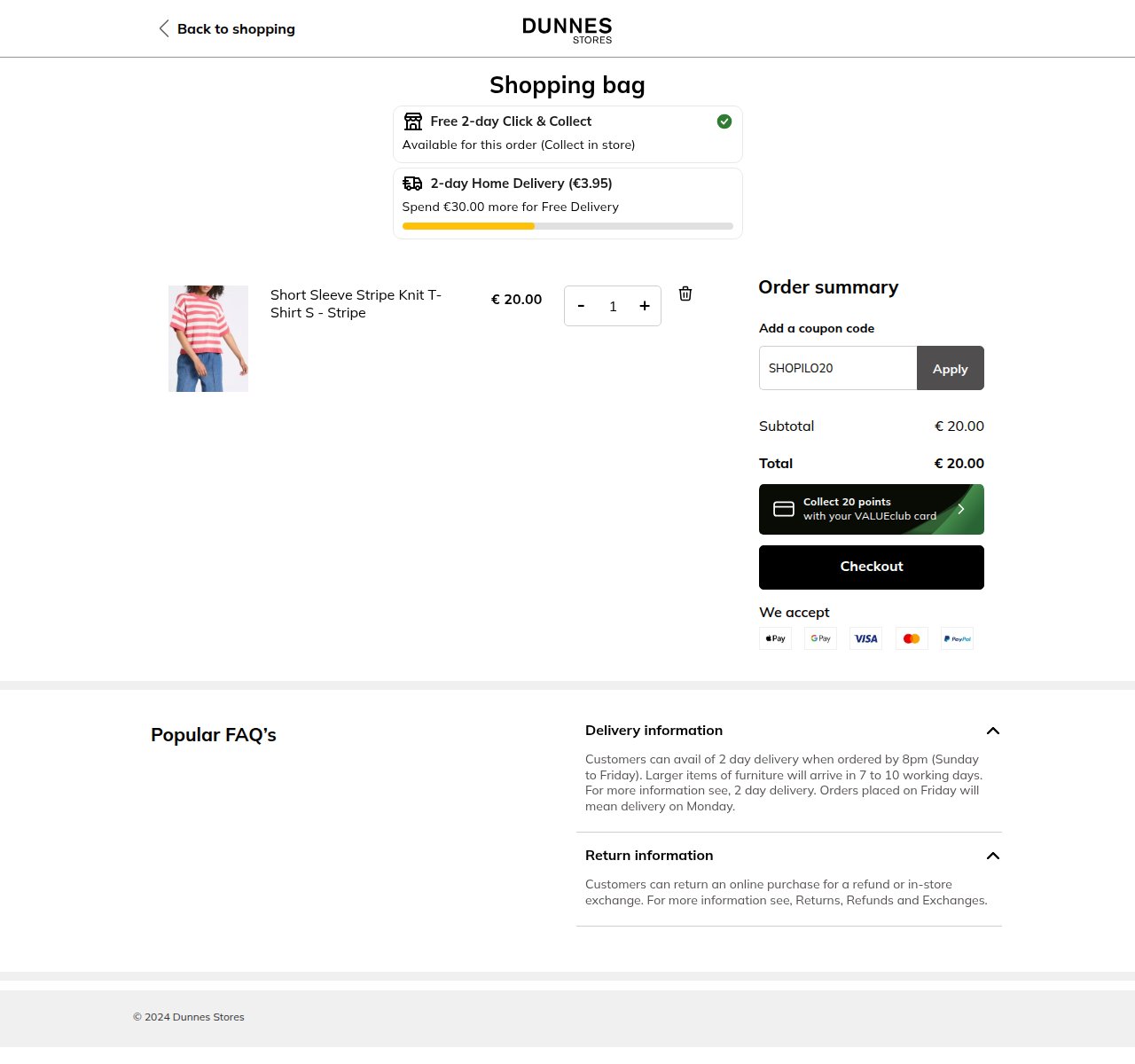Click the Popular FAQ's heading
Viewport: 1135px width, 1064px height.
tap(214, 735)
